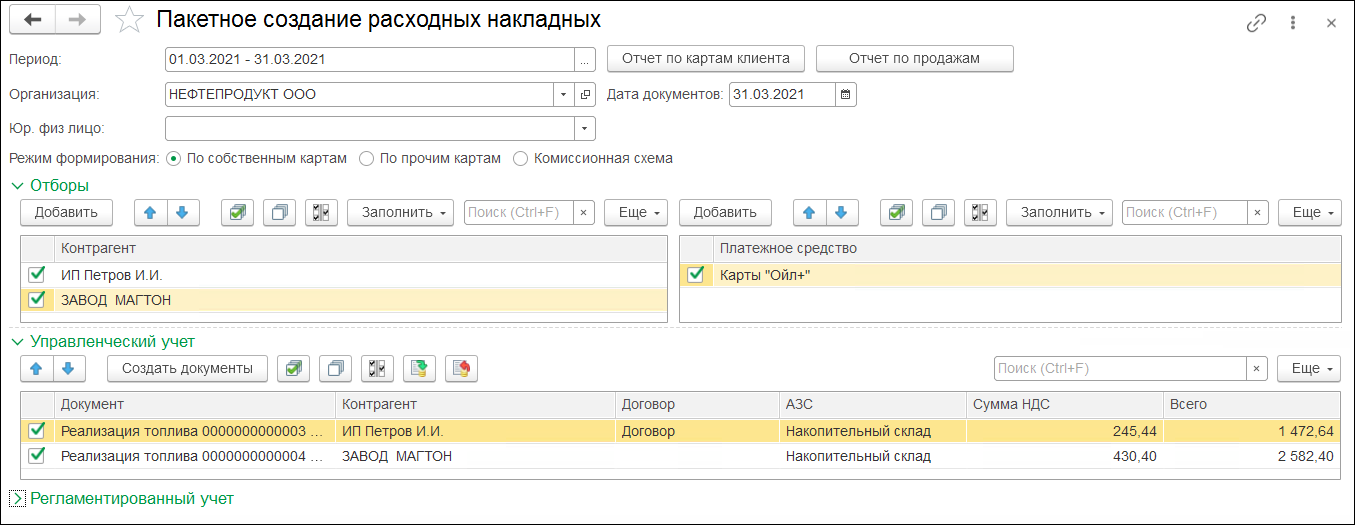This screenshot has height=525, width=1355.
Task: Click the Создать документы button
Action: click(x=187, y=368)
